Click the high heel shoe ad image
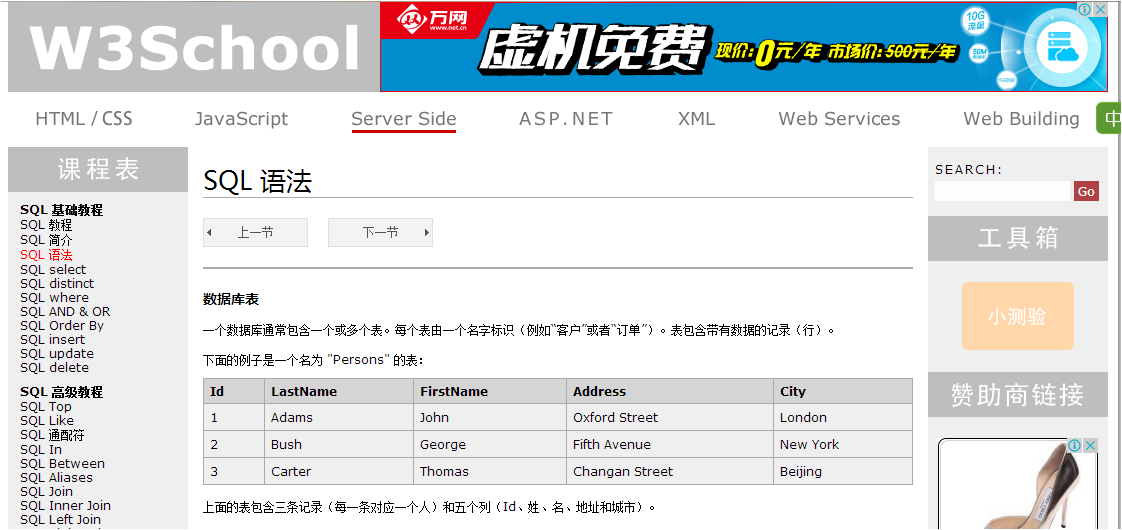The height and width of the screenshot is (530, 1122). coord(1018,486)
